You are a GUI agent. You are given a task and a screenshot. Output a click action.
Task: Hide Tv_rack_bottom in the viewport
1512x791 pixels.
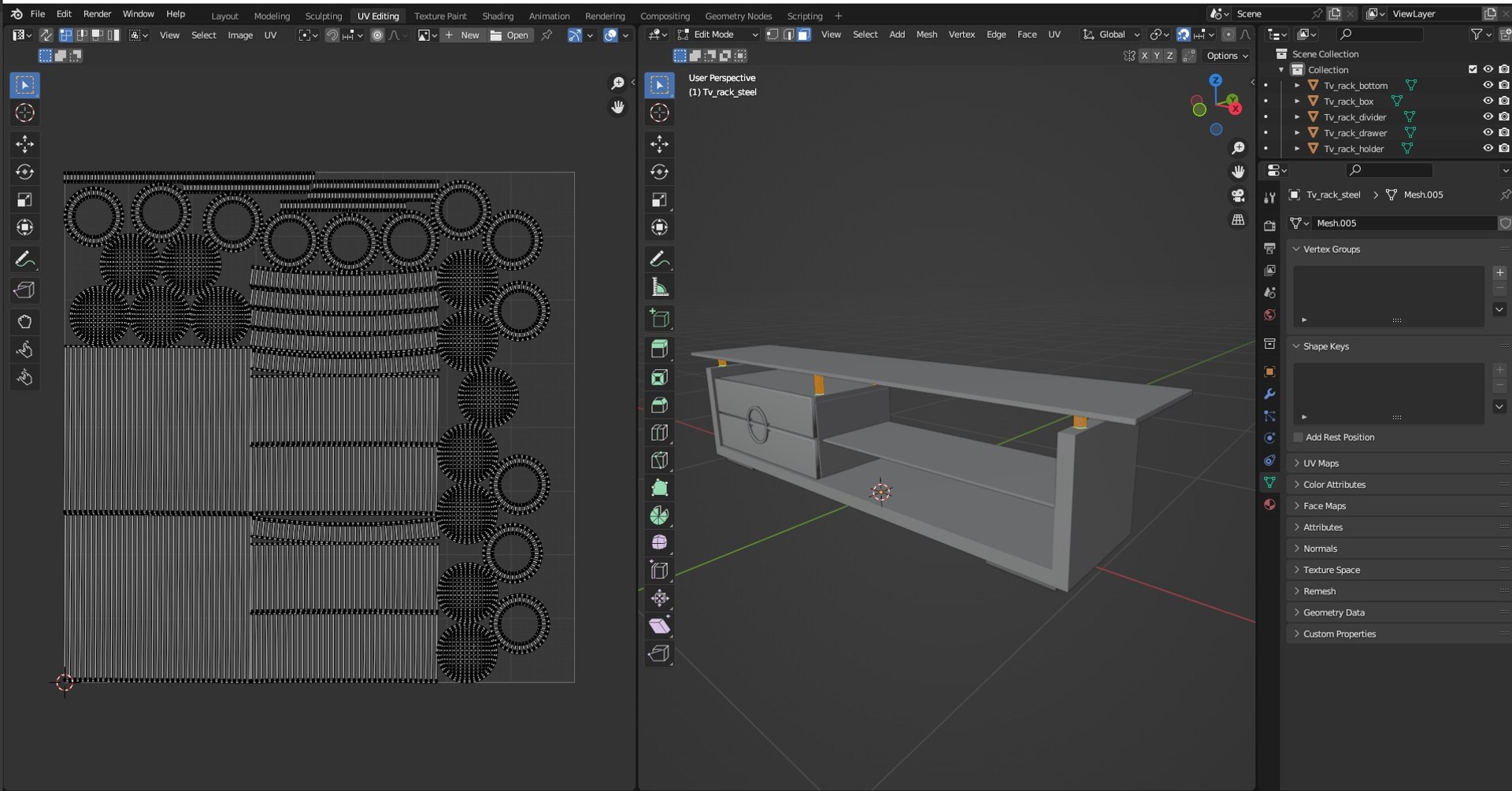coord(1488,85)
